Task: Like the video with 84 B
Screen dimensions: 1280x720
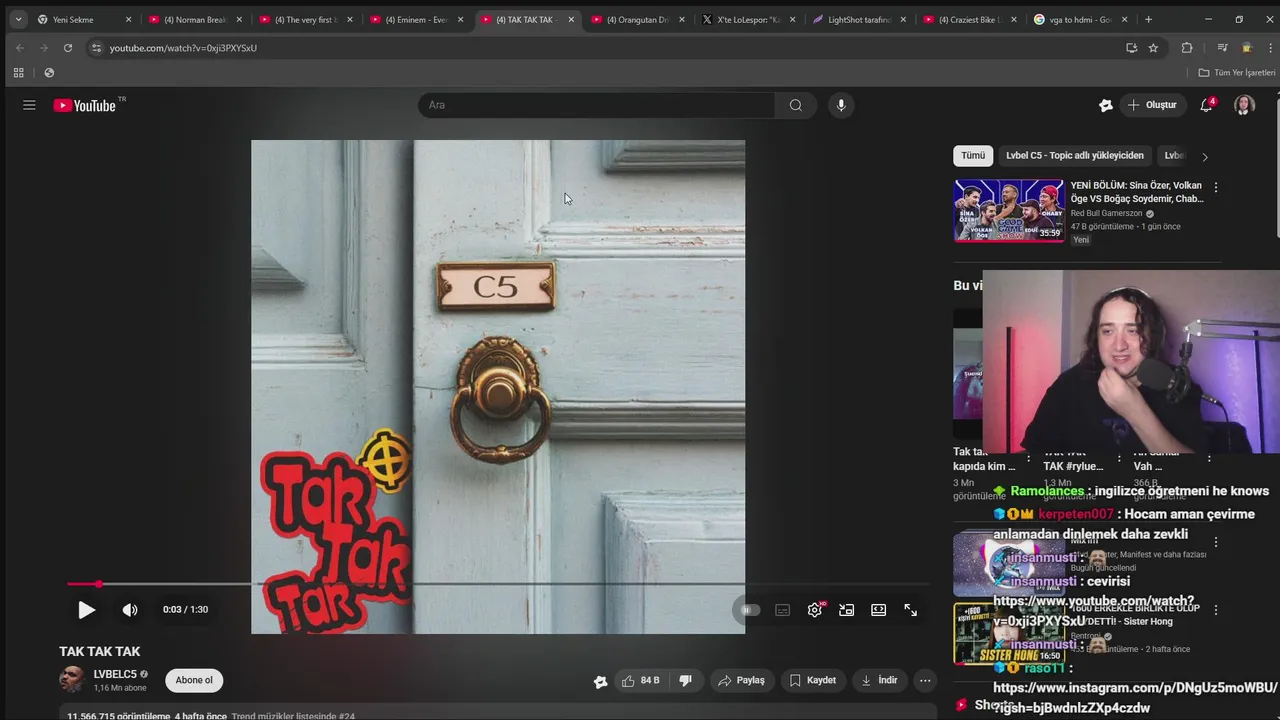Action: [x=640, y=681]
